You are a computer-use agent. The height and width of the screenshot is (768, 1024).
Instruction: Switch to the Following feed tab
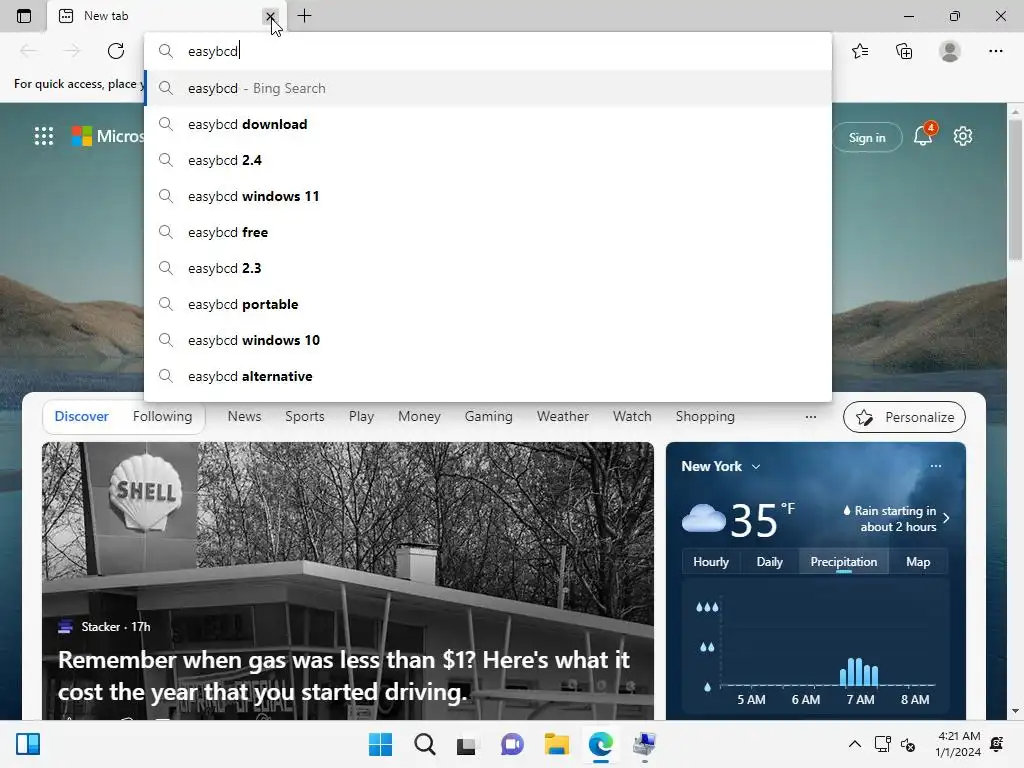(163, 417)
